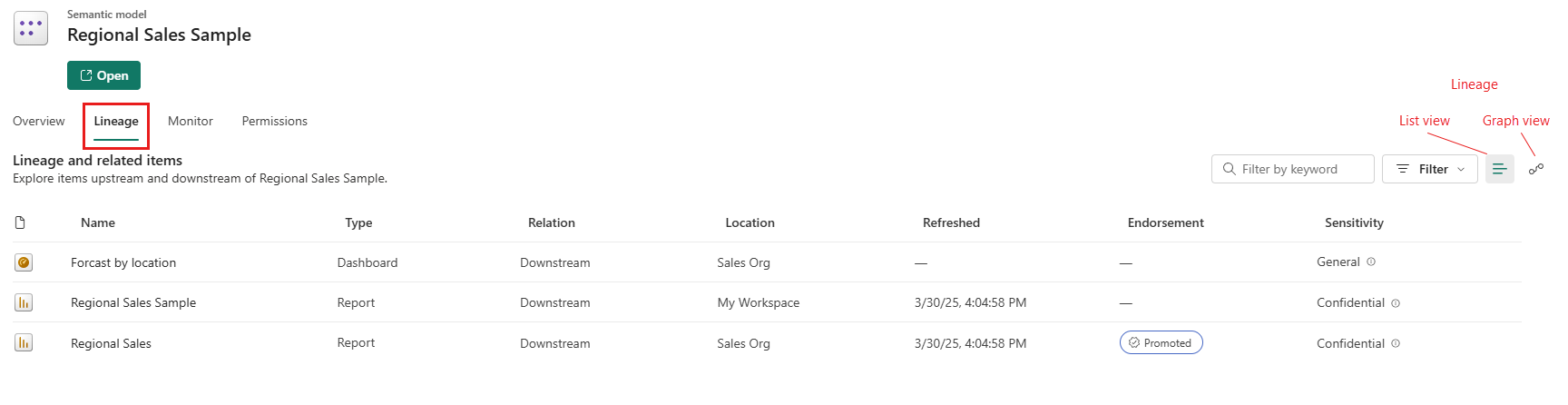Click info icon beside General sensitivity
The height and width of the screenshot is (405, 1568).
coord(1371,262)
